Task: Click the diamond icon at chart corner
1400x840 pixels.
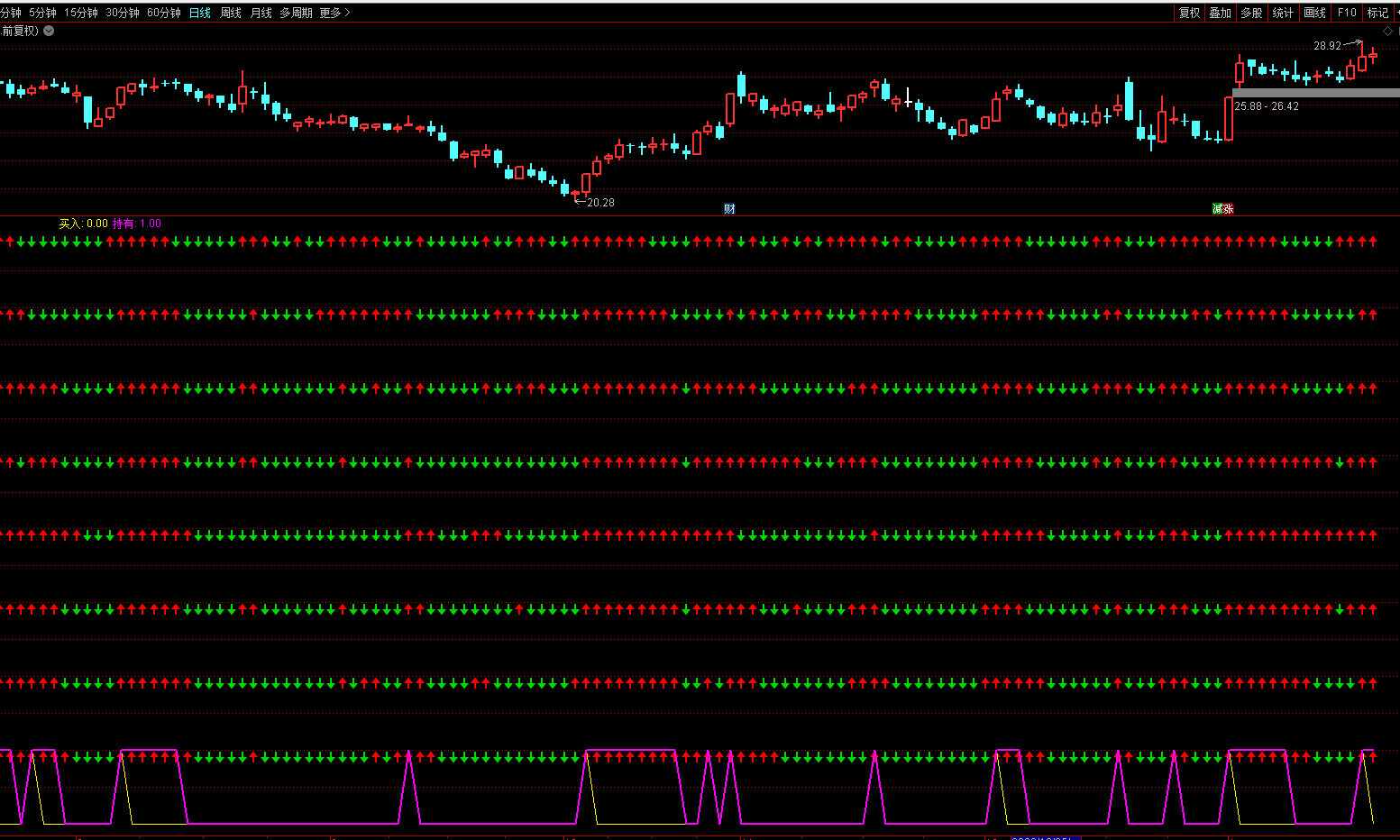Action: pos(1387,32)
